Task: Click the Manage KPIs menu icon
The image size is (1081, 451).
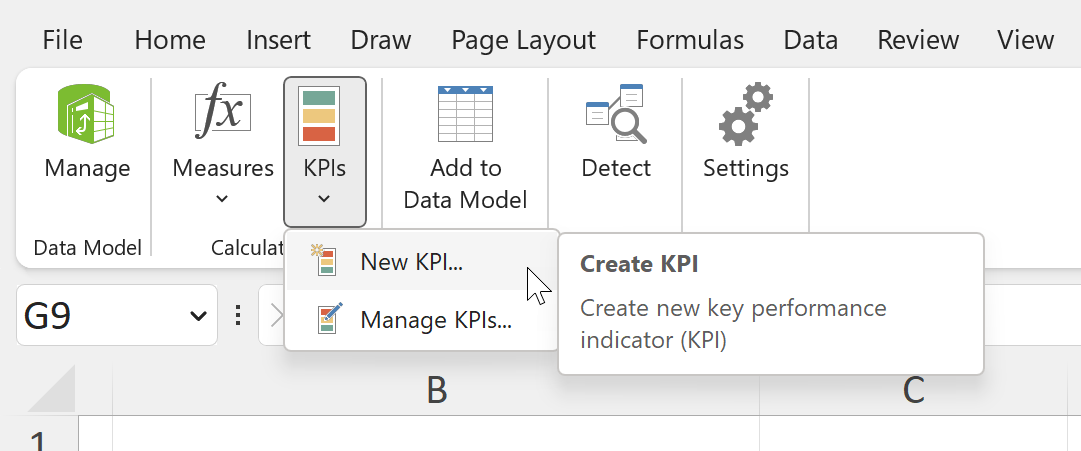Action: (326, 320)
